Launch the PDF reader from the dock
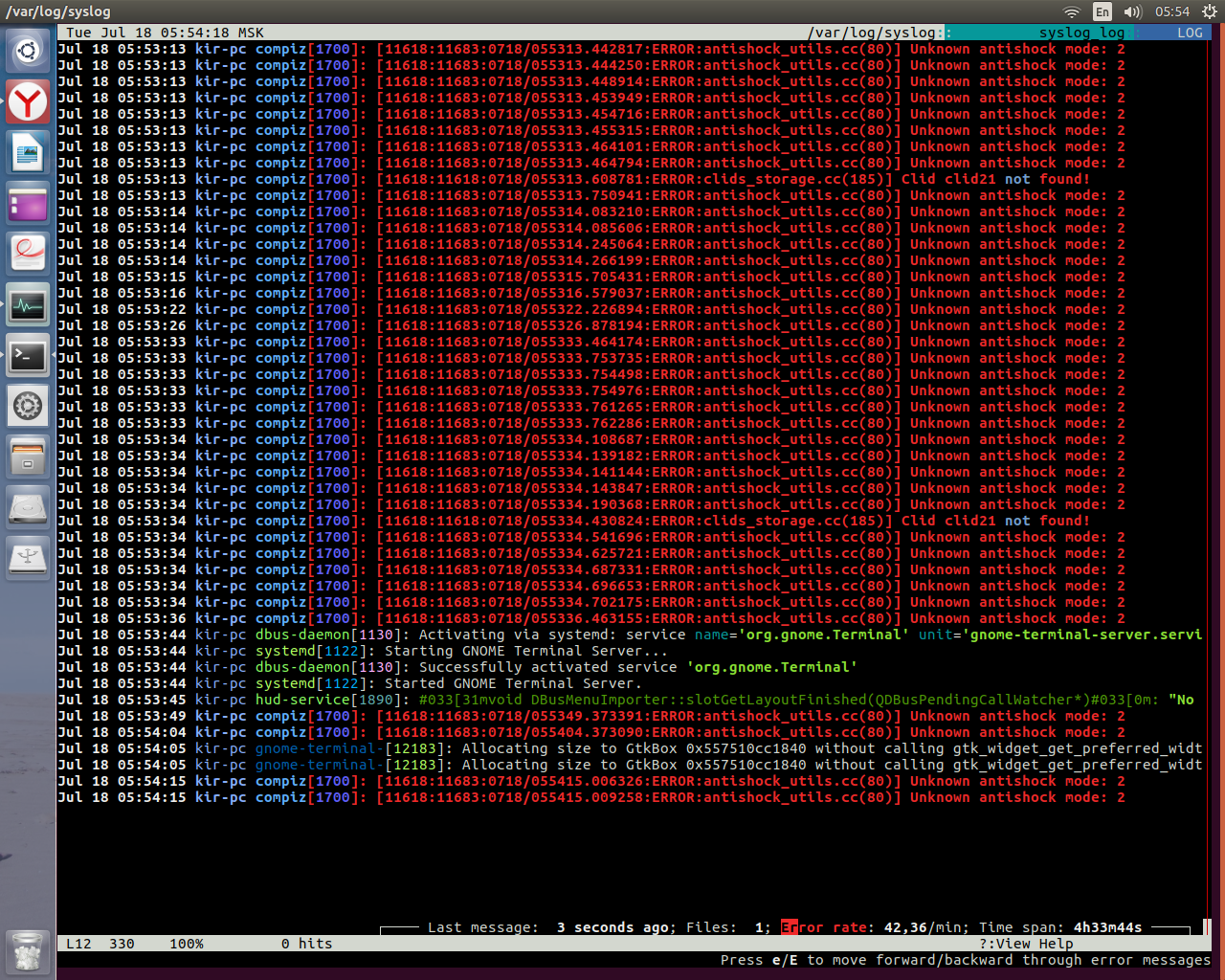 pyautogui.click(x=28, y=255)
